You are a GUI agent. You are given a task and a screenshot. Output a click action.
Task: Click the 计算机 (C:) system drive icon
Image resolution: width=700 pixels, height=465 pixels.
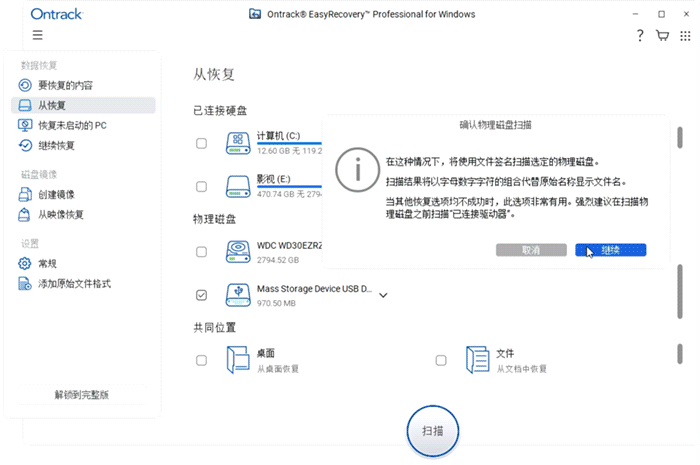click(238, 143)
